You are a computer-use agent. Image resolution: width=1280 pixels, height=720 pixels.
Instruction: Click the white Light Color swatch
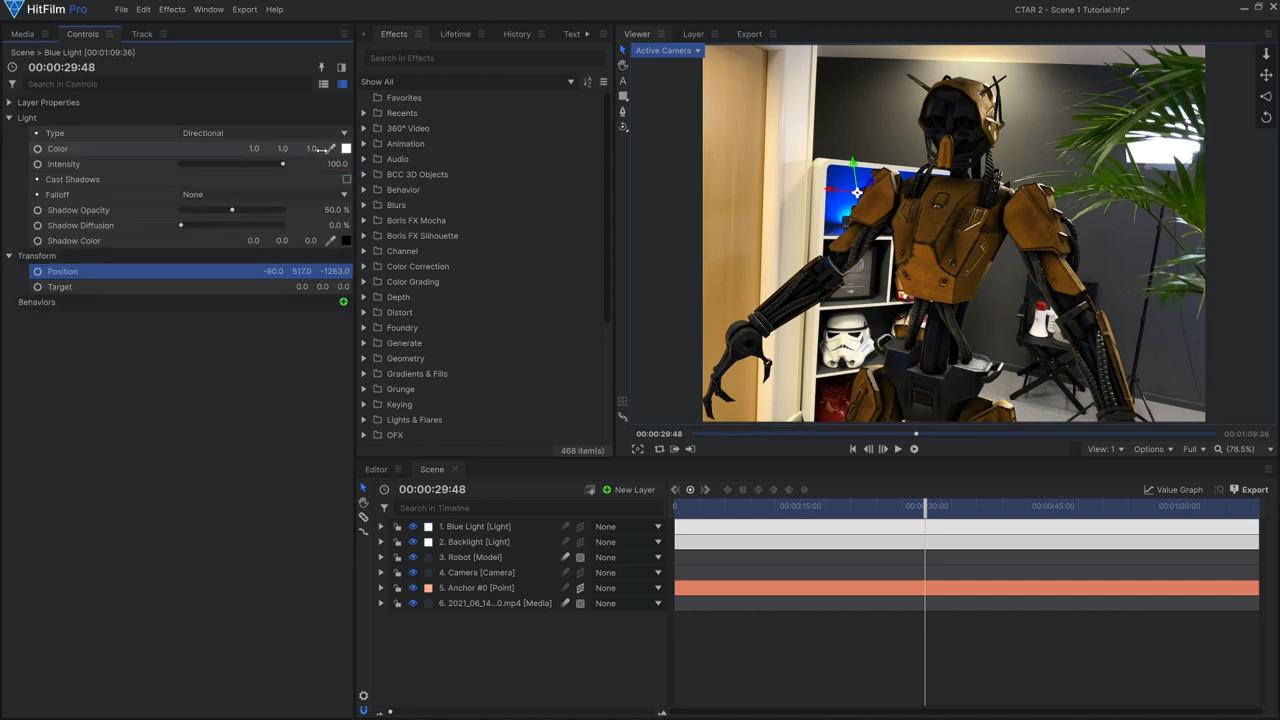tap(346, 149)
